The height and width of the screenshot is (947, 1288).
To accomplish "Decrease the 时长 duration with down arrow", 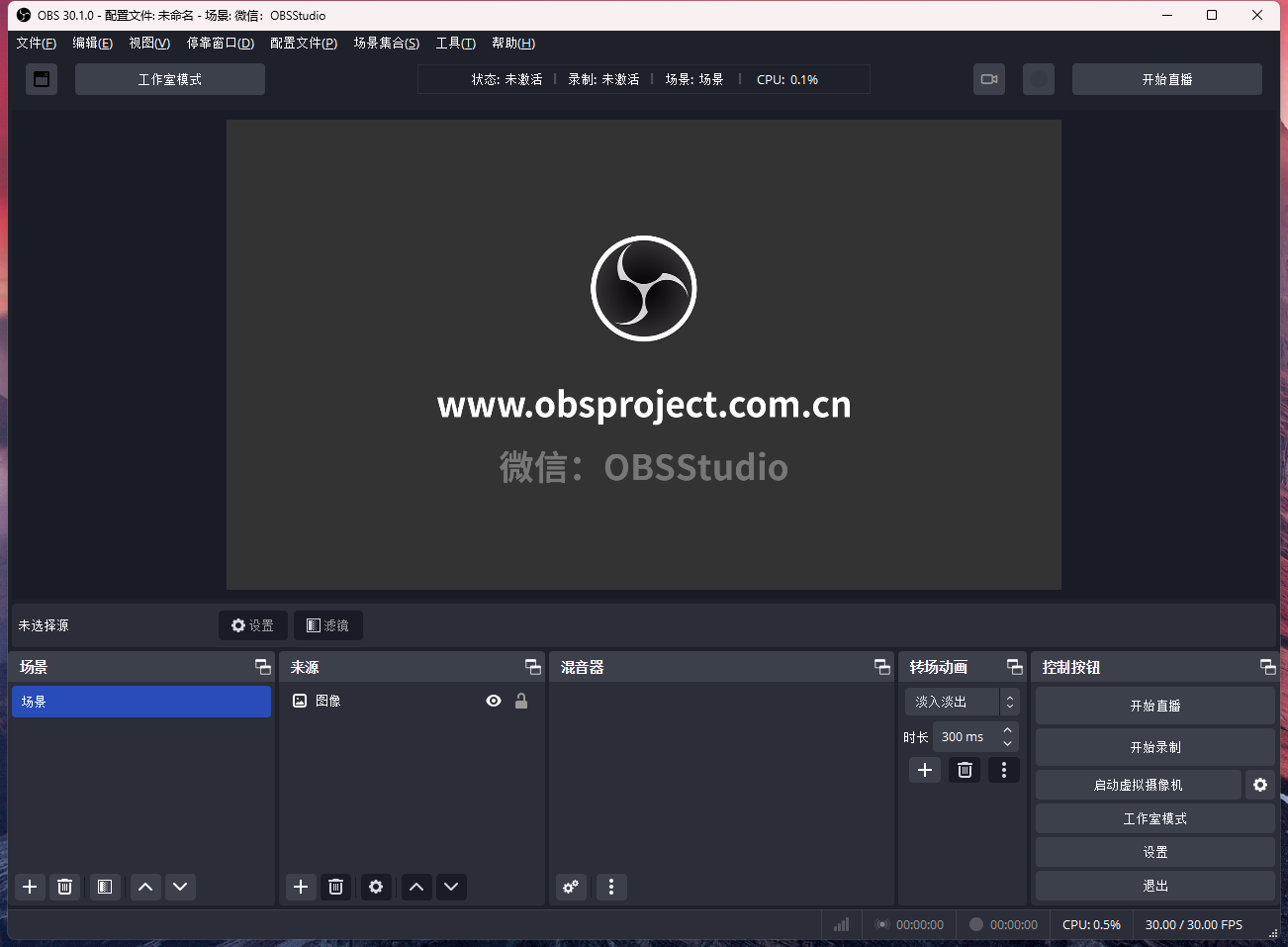I will point(1008,743).
